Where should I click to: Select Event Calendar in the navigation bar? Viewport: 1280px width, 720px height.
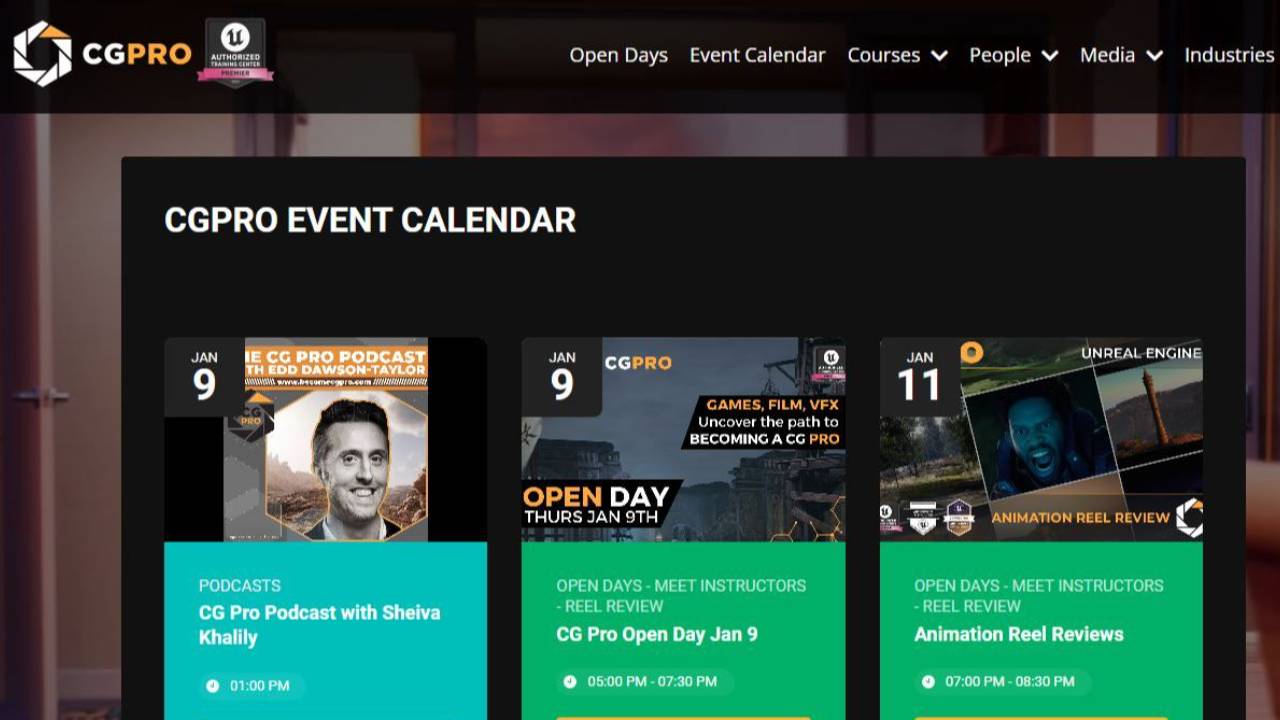[x=757, y=56]
